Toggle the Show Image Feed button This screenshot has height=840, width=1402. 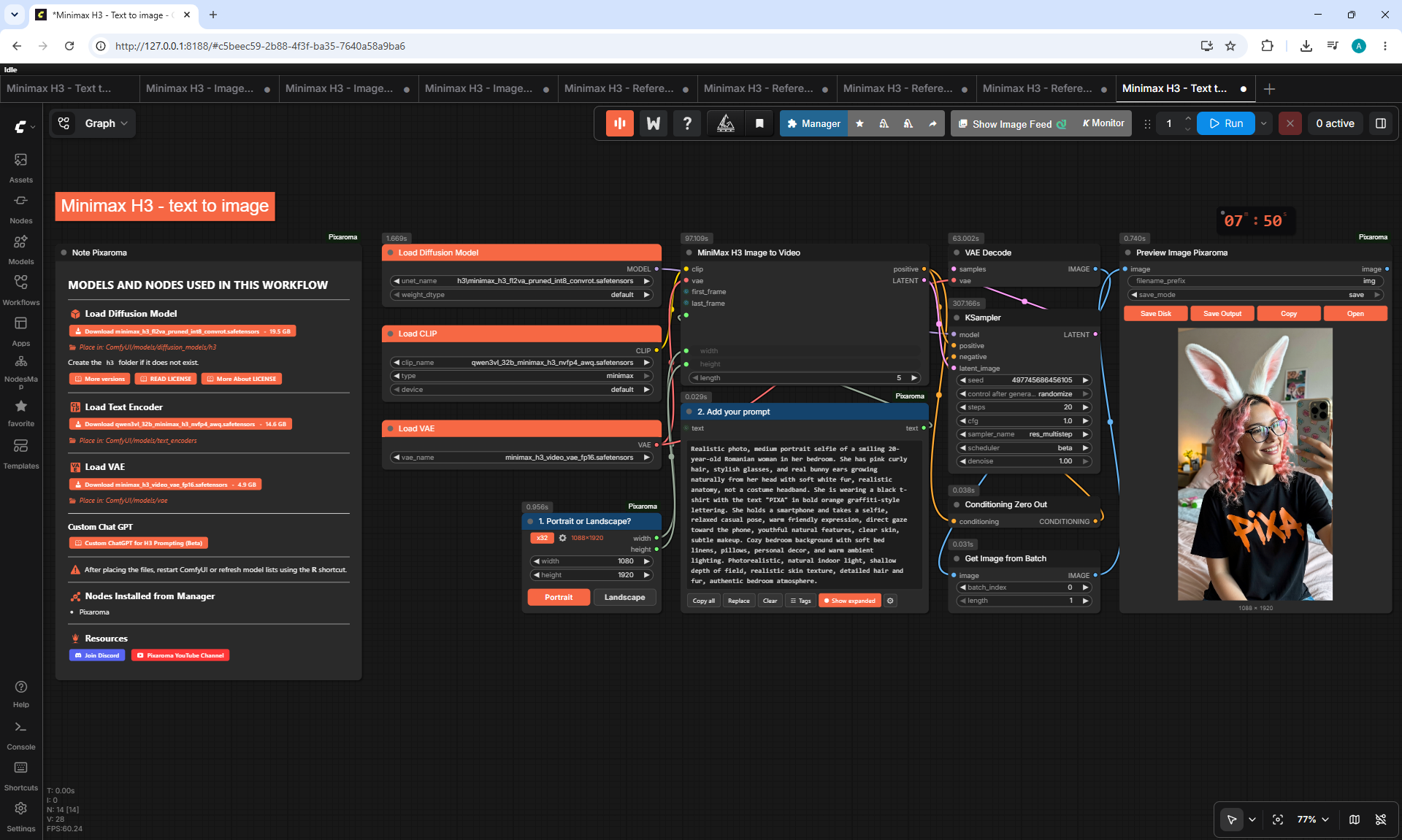[x=1012, y=123]
